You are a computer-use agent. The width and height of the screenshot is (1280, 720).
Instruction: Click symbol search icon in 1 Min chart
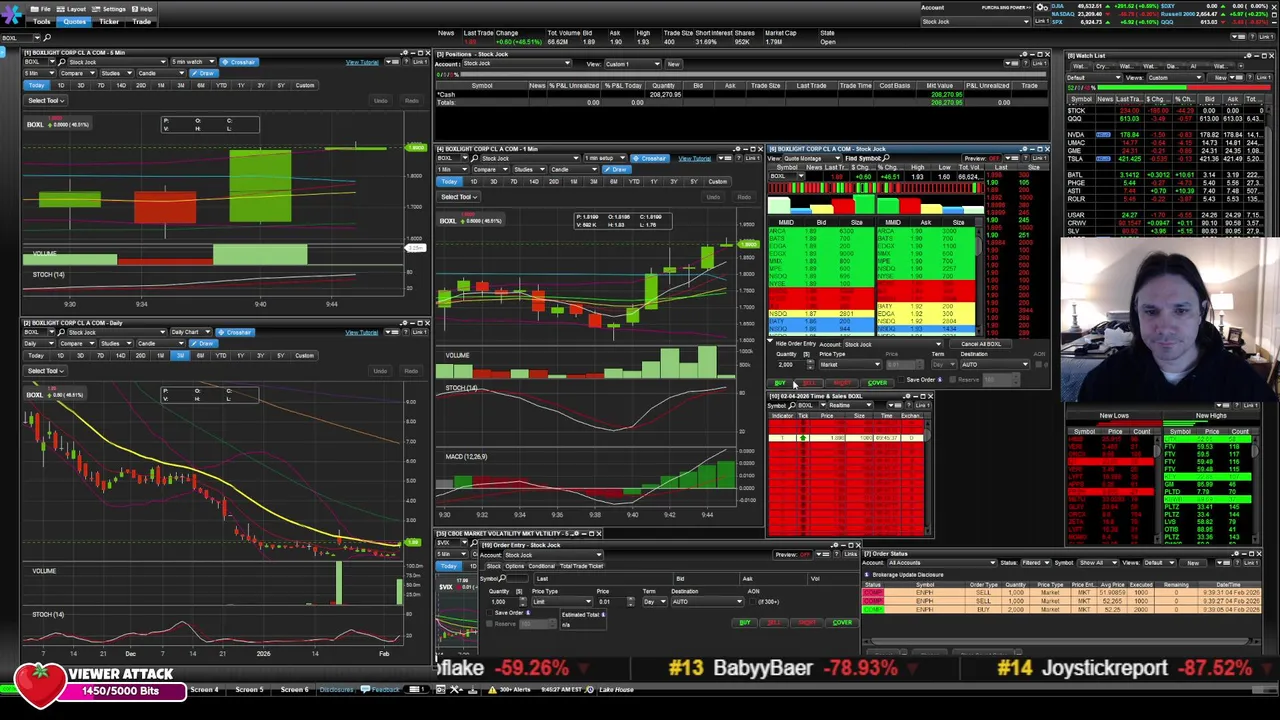coord(474,158)
